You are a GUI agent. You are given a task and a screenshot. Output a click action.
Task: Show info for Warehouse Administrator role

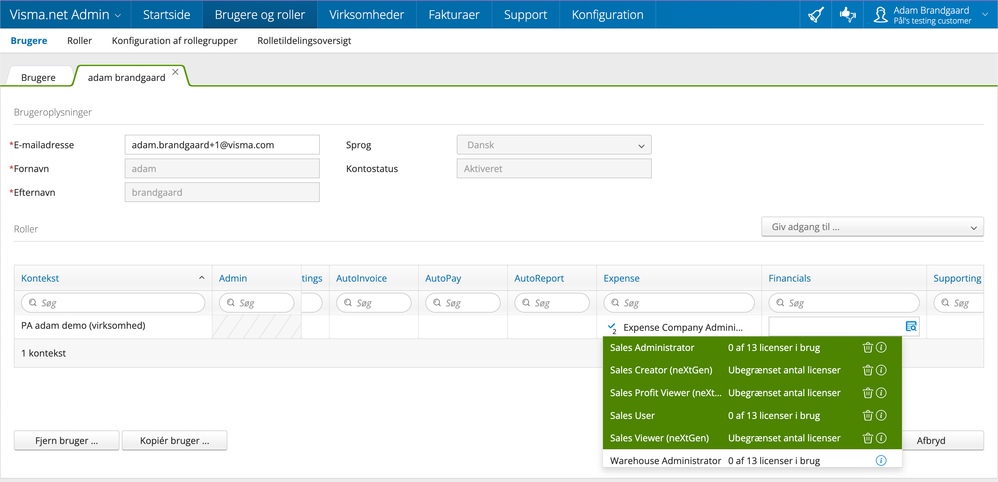881,460
